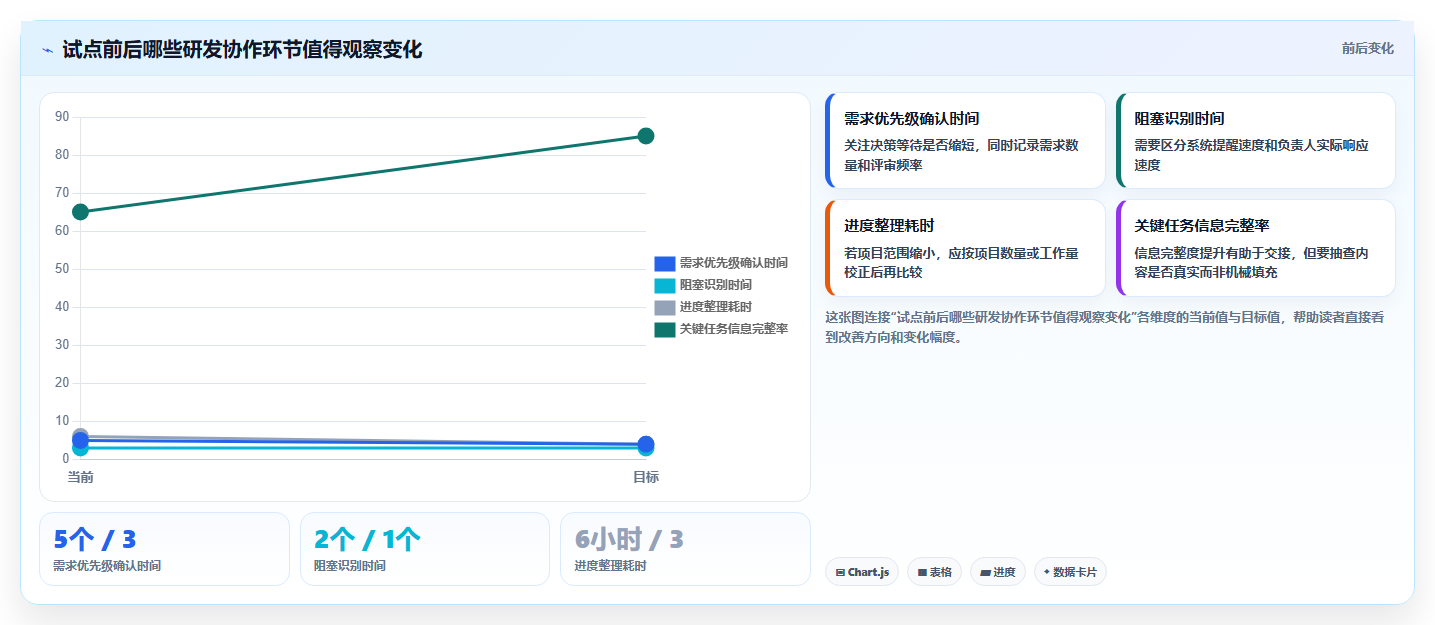
Task: Toggle 需求优先级确认时间 legend swatch
Action: (x=665, y=263)
